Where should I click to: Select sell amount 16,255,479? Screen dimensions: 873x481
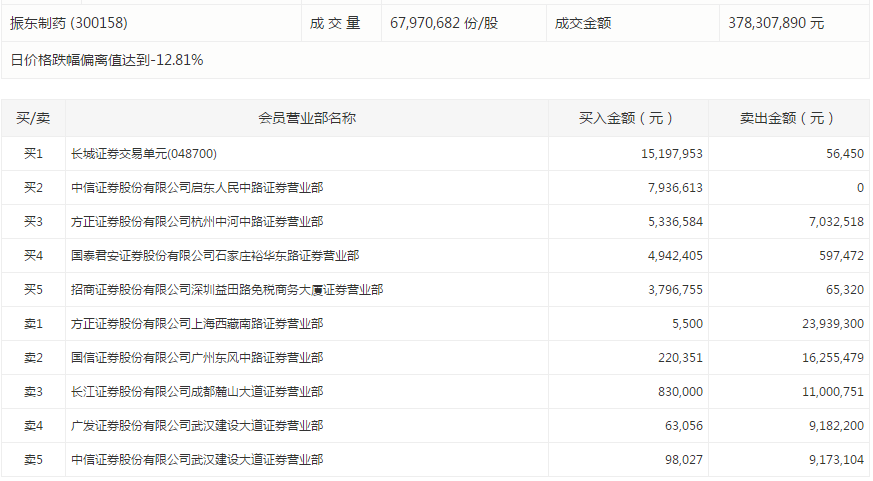click(833, 357)
